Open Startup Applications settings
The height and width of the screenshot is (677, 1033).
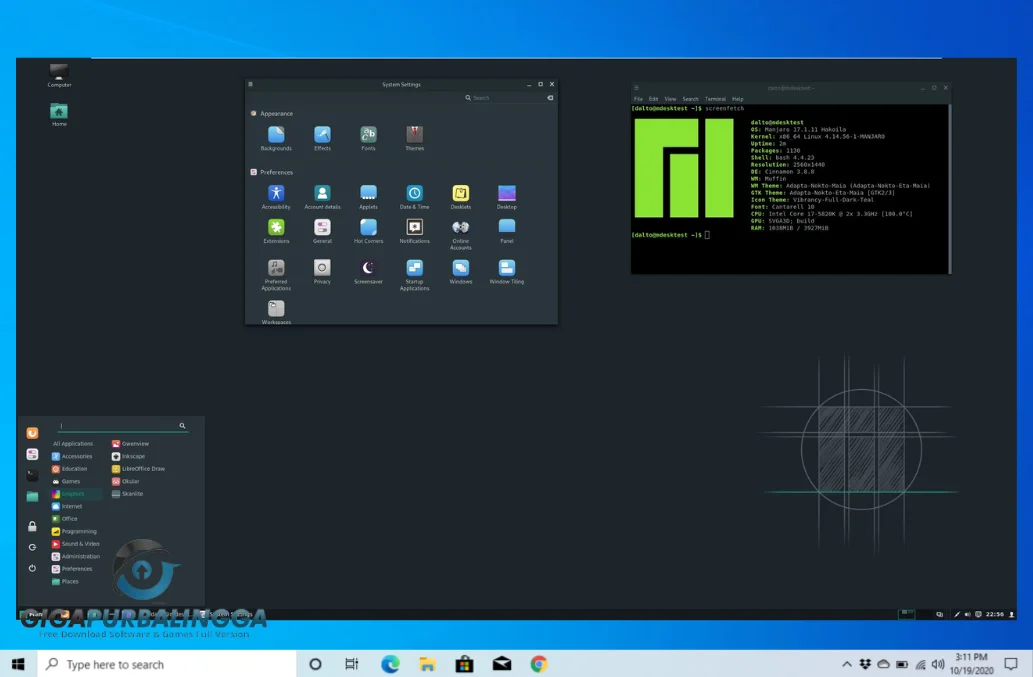(x=415, y=268)
